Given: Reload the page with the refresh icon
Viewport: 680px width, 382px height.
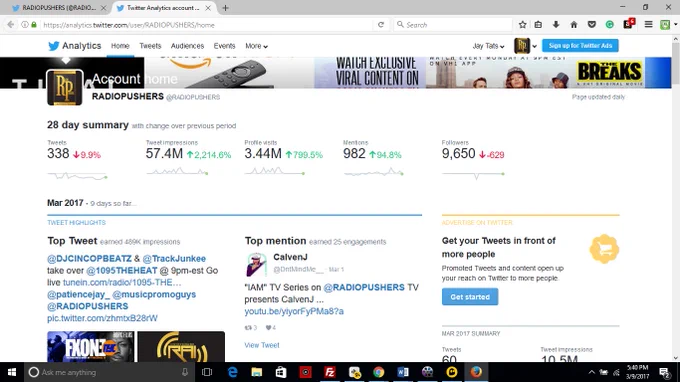Looking at the screenshot, I should (381, 25).
